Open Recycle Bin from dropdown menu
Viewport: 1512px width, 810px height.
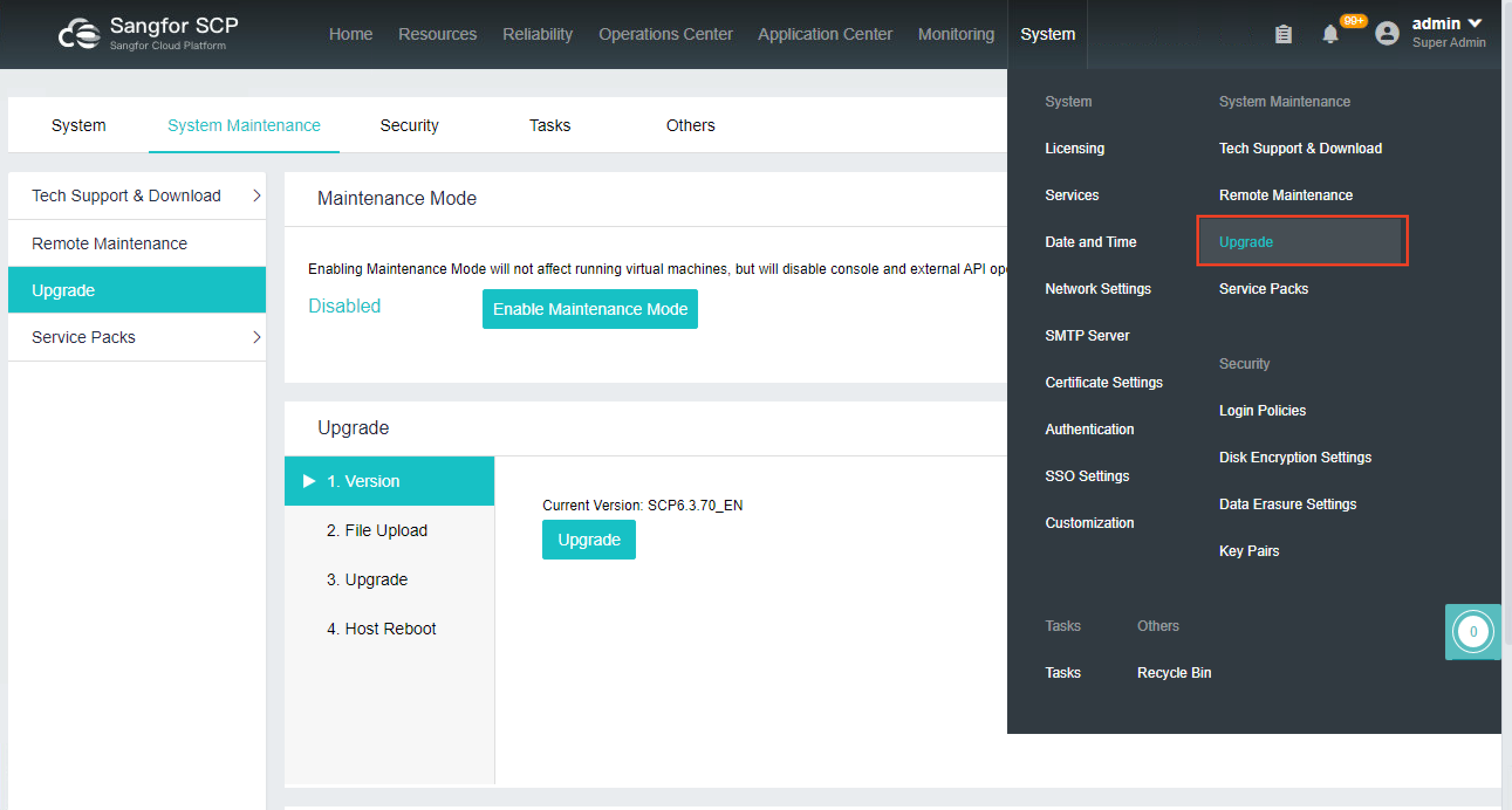[x=1174, y=672]
